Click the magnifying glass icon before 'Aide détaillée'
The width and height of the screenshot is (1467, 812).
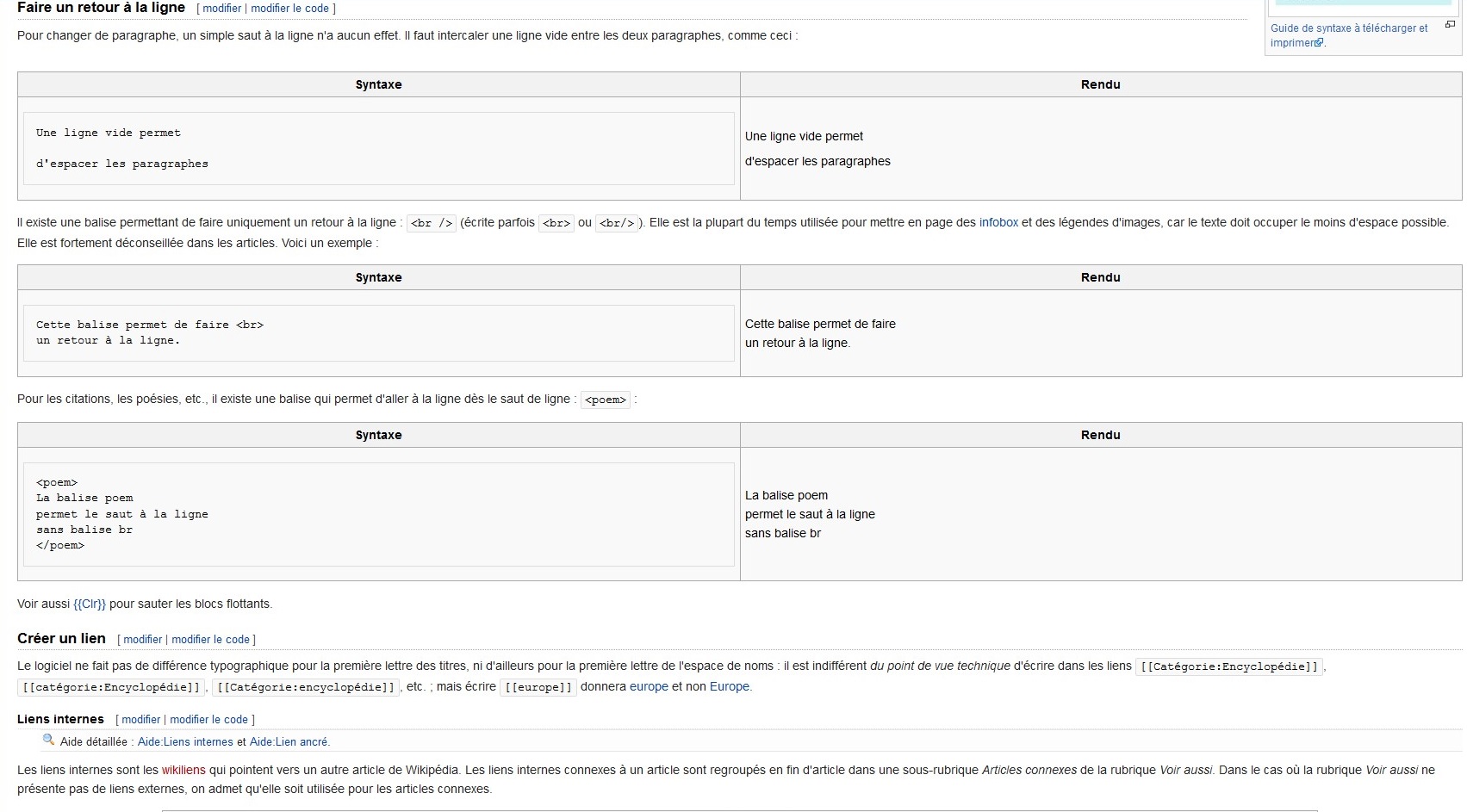[x=46, y=741]
